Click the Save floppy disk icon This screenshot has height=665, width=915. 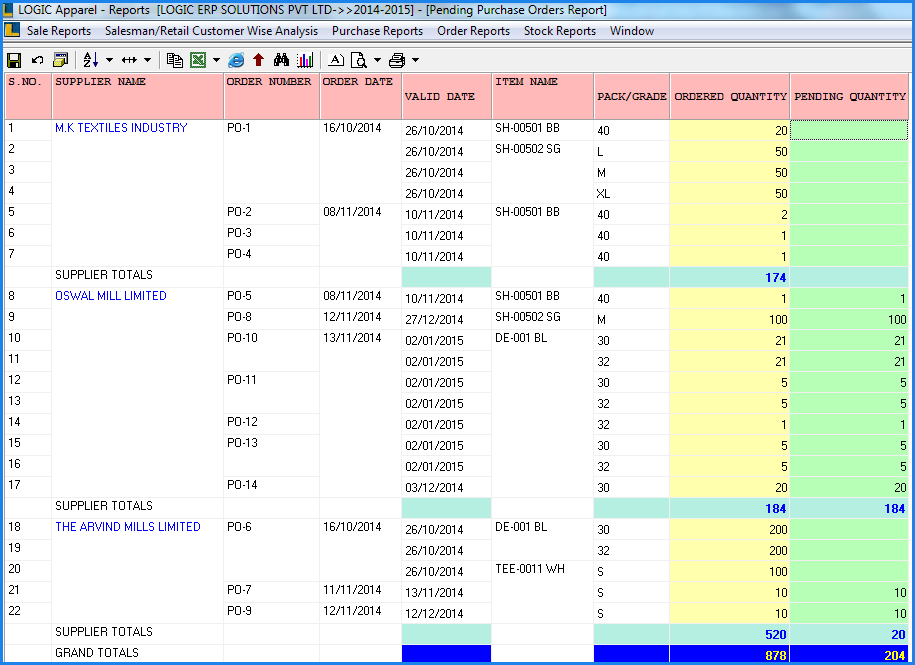click(14, 60)
